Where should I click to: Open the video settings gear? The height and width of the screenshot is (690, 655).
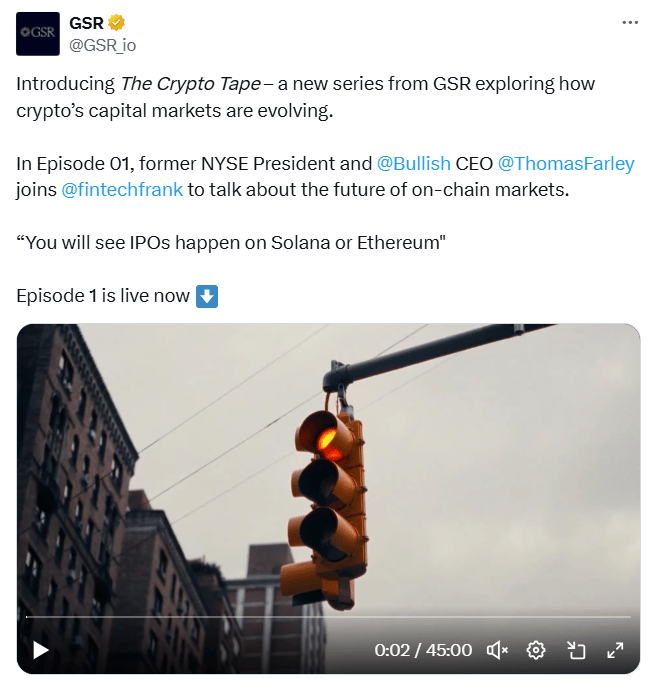point(536,650)
